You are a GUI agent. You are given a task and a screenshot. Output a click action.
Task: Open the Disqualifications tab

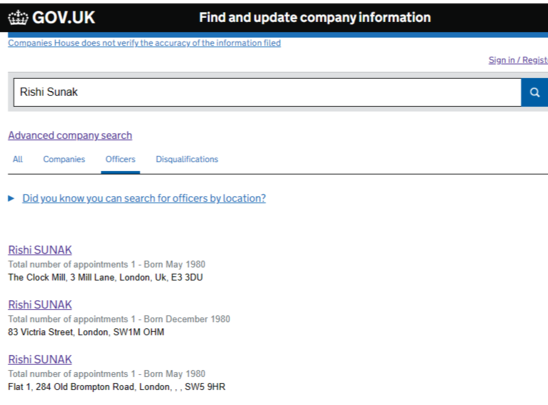point(187,159)
